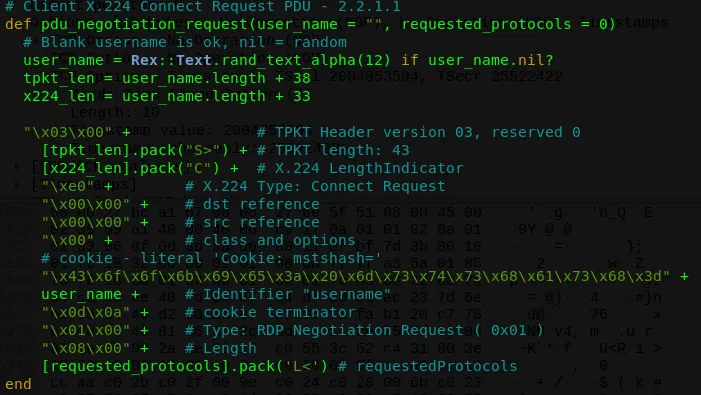Click the X.224 LengthIndicator comment

(360, 168)
